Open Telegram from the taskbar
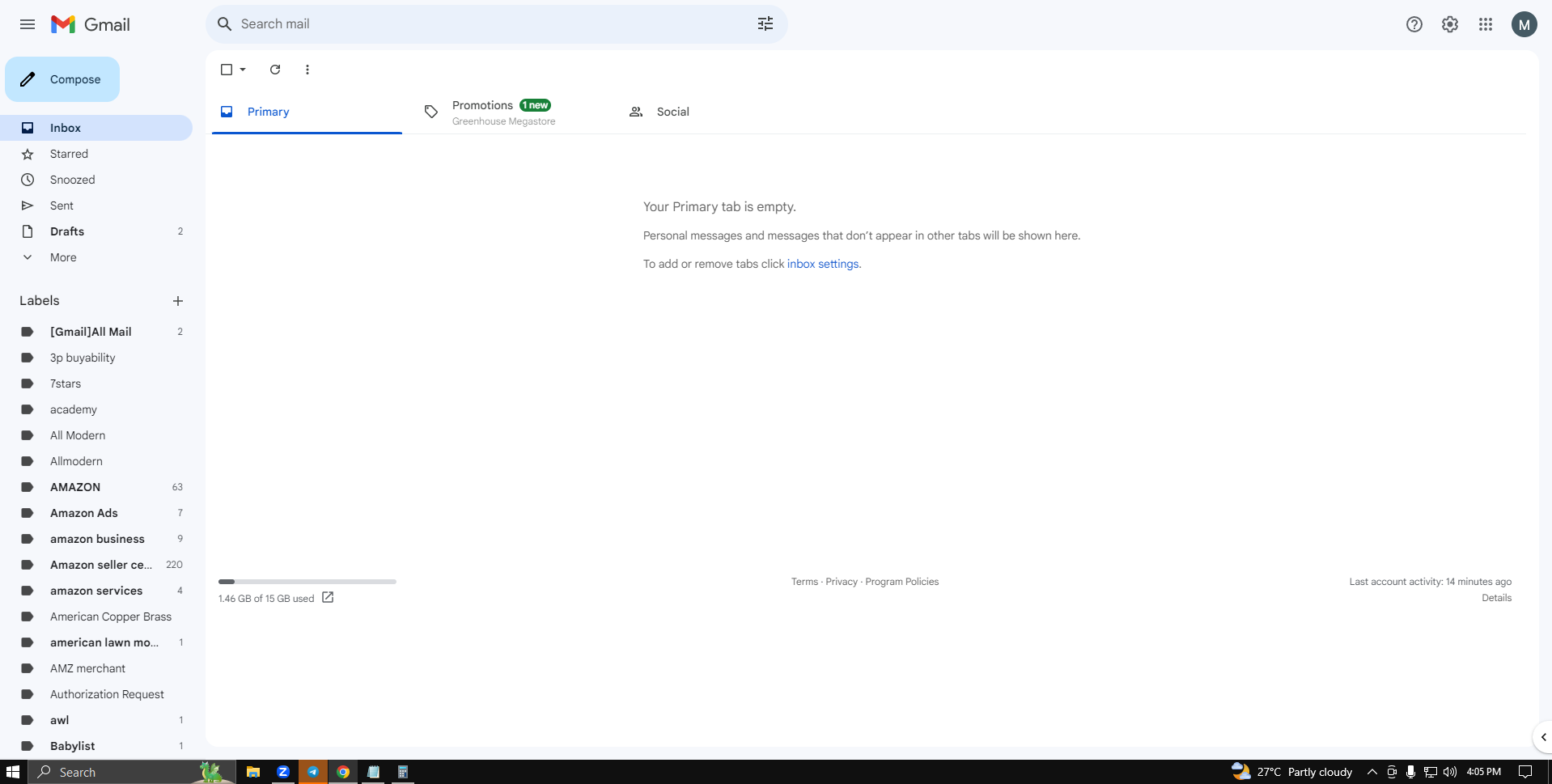Viewport: 1552px width, 784px height. coord(313,772)
